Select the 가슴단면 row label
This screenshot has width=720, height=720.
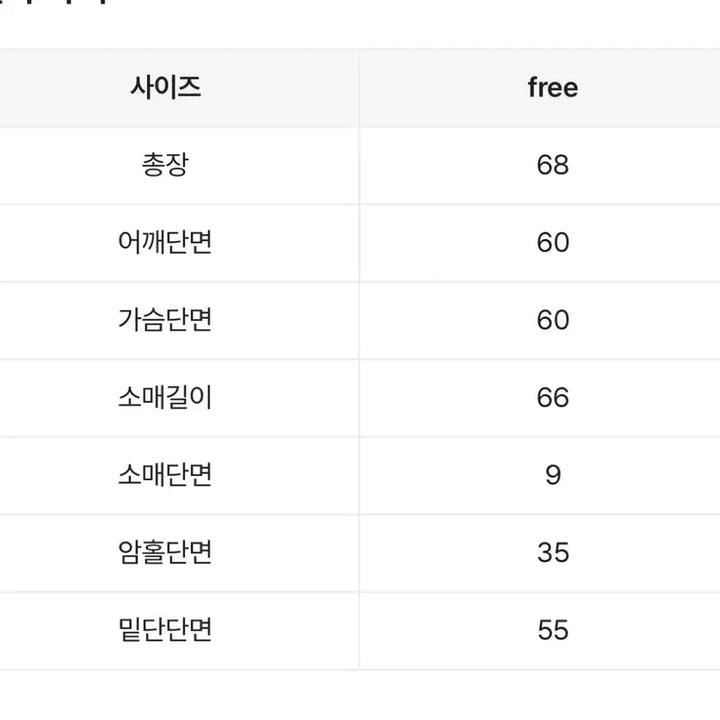click(165, 320)
